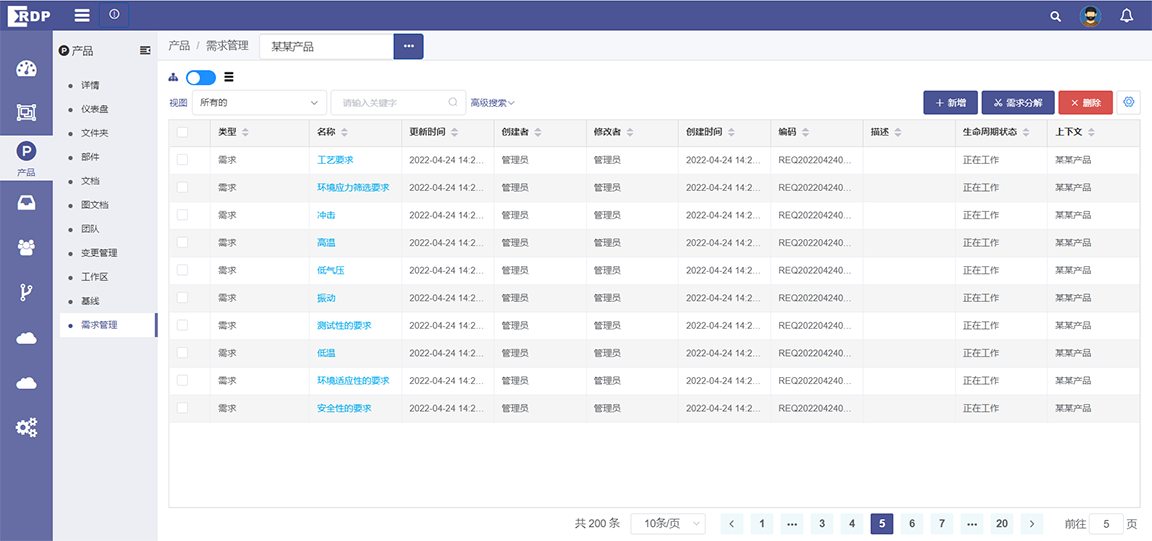Image resolution: width=1152 pixels, height=541 pixels.
Task: Click the info icon in top bar
Action: (x=114, y=15)
